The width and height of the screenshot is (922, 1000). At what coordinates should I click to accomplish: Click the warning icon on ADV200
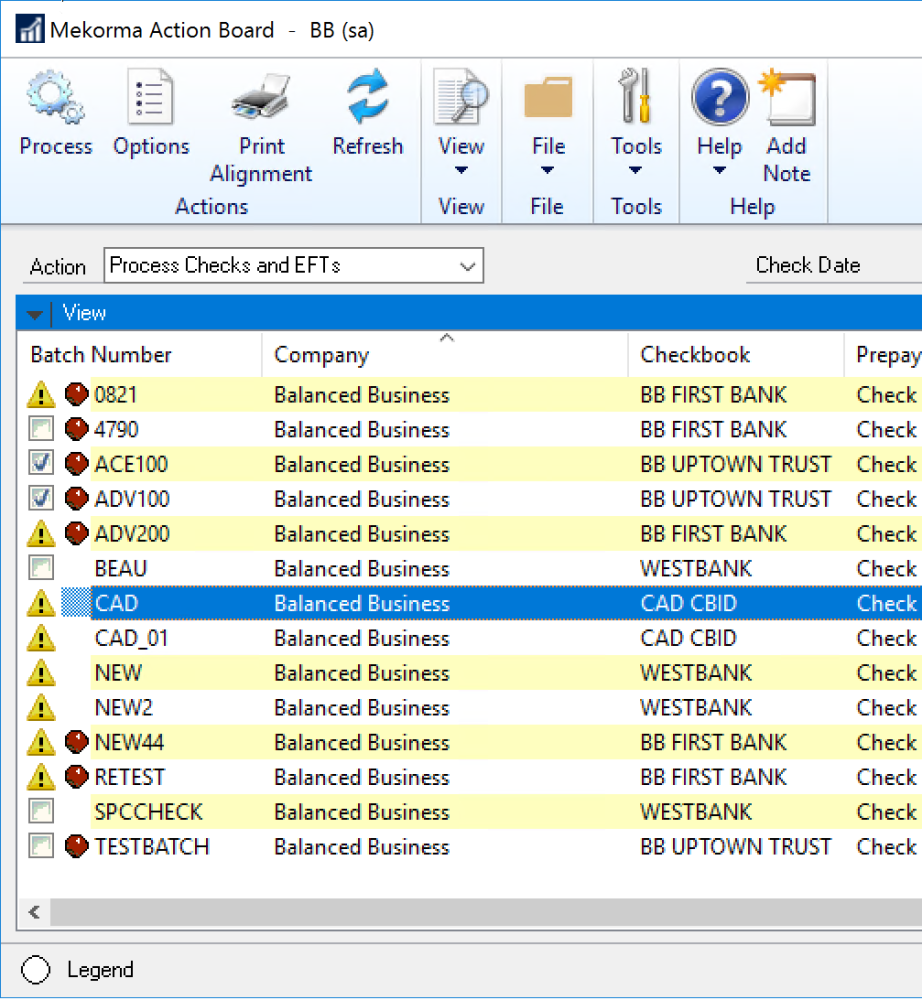click(41, 534)
